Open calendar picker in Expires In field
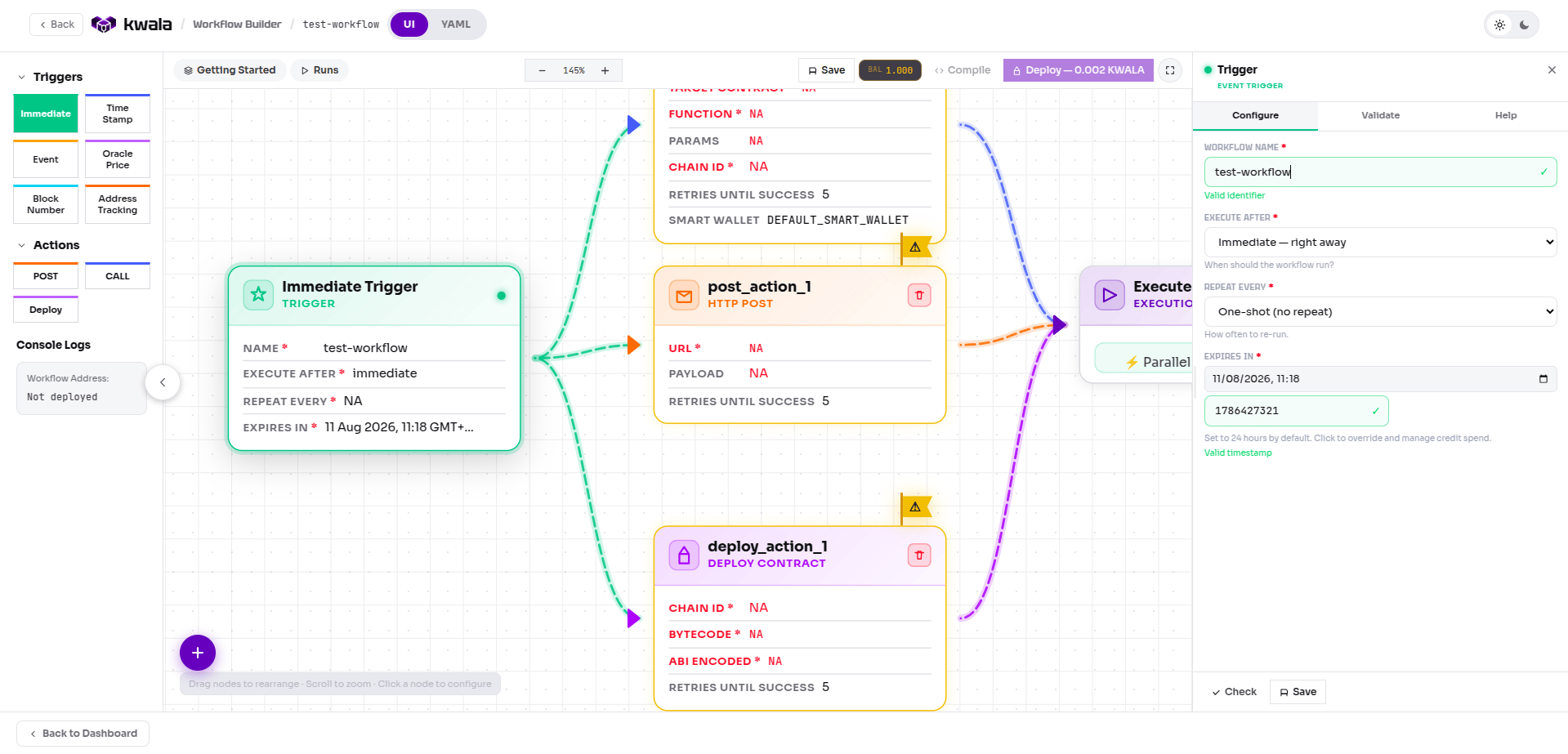This screenshot has height=754, width=1568. 1543,379
